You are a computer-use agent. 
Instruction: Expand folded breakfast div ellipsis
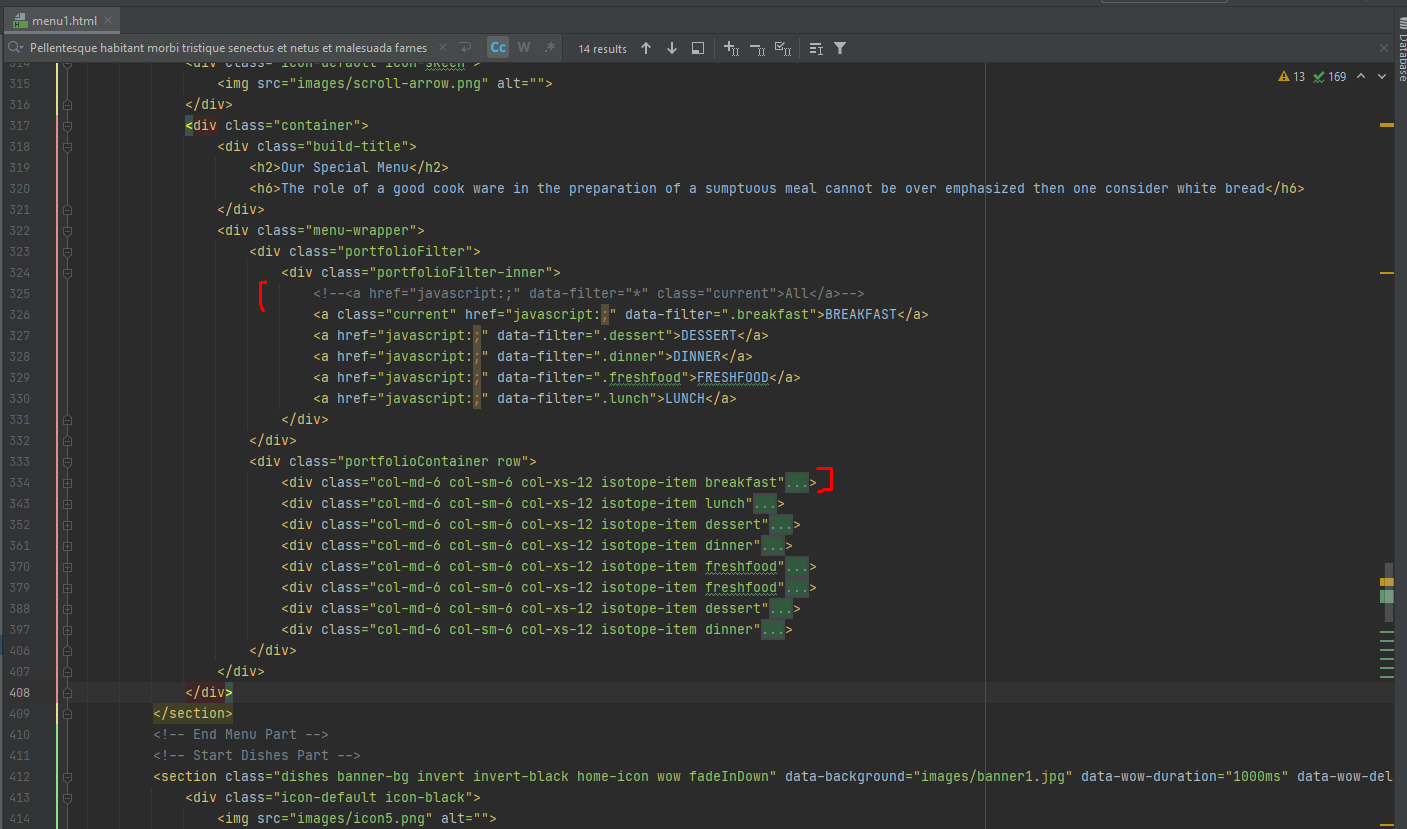(x=797, y=483)
